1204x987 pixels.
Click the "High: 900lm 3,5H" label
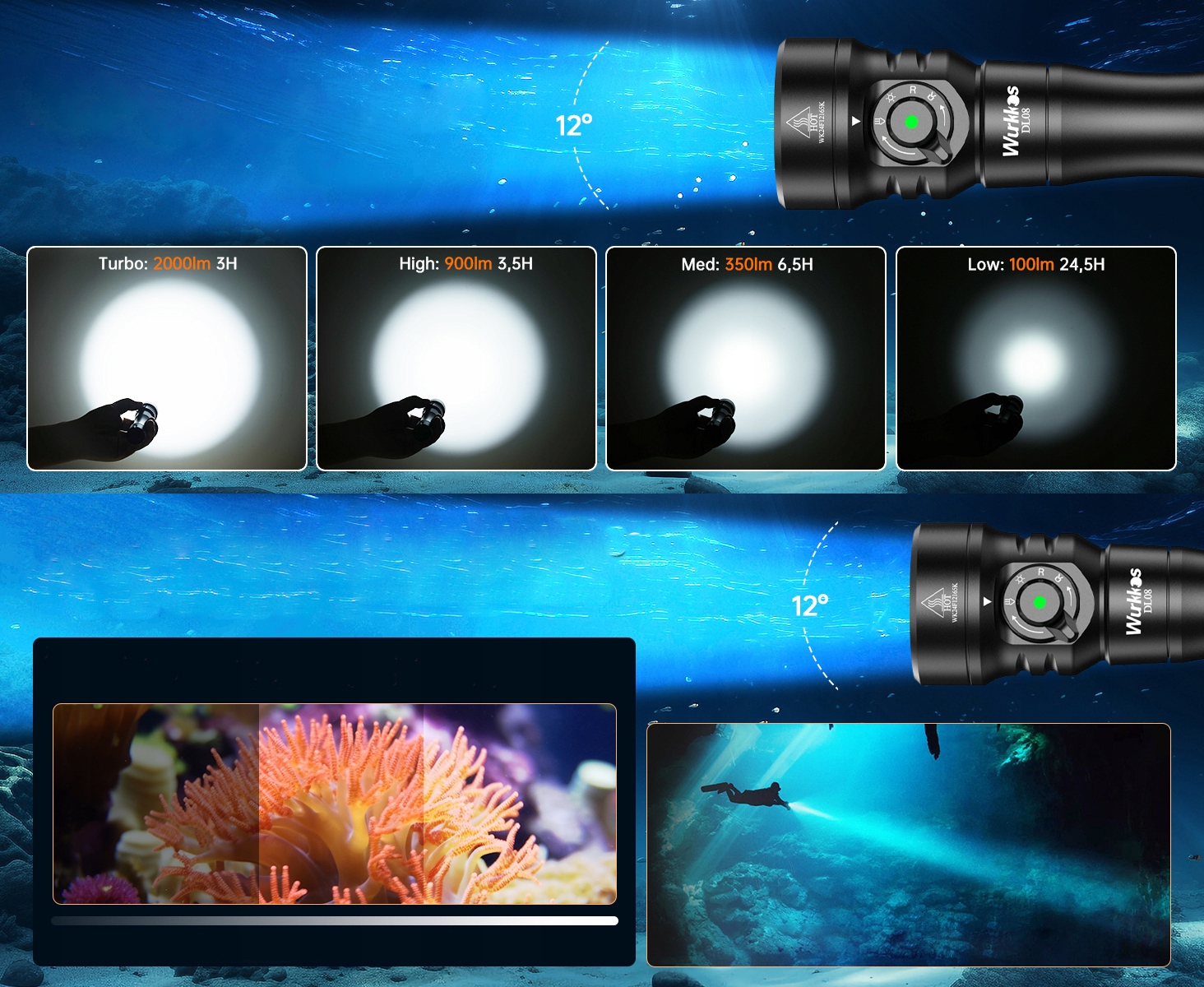tap(466, 264)
